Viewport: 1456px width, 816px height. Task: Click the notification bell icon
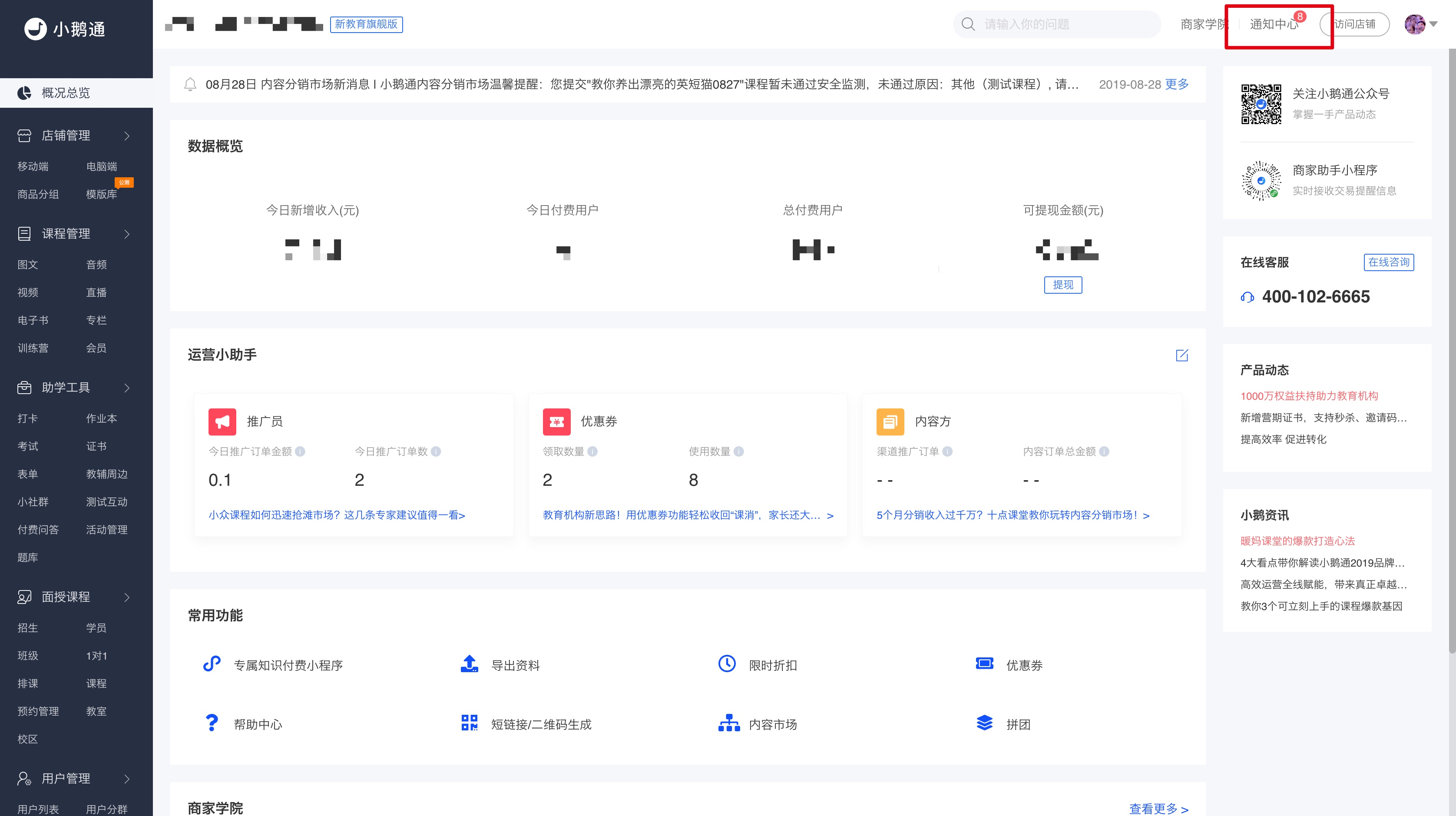(x=190, y=84)
